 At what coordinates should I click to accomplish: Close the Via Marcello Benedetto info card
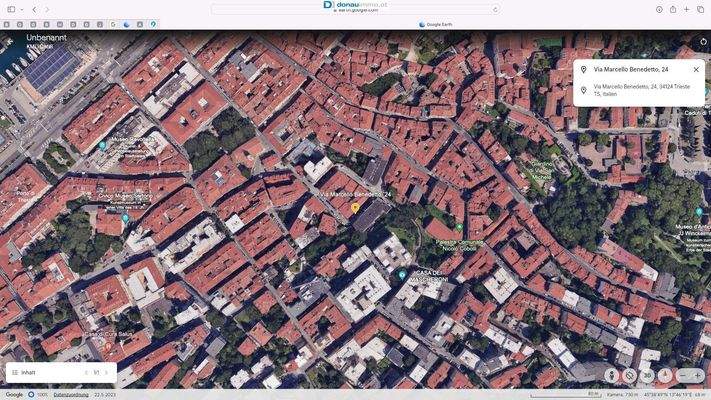tap(696, 70)
